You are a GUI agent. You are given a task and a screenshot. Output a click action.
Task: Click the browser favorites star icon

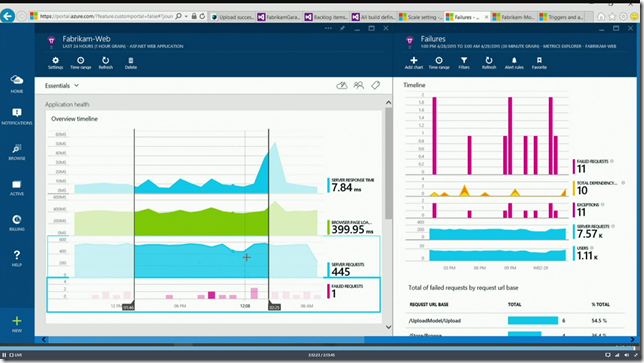click(612, 16)
